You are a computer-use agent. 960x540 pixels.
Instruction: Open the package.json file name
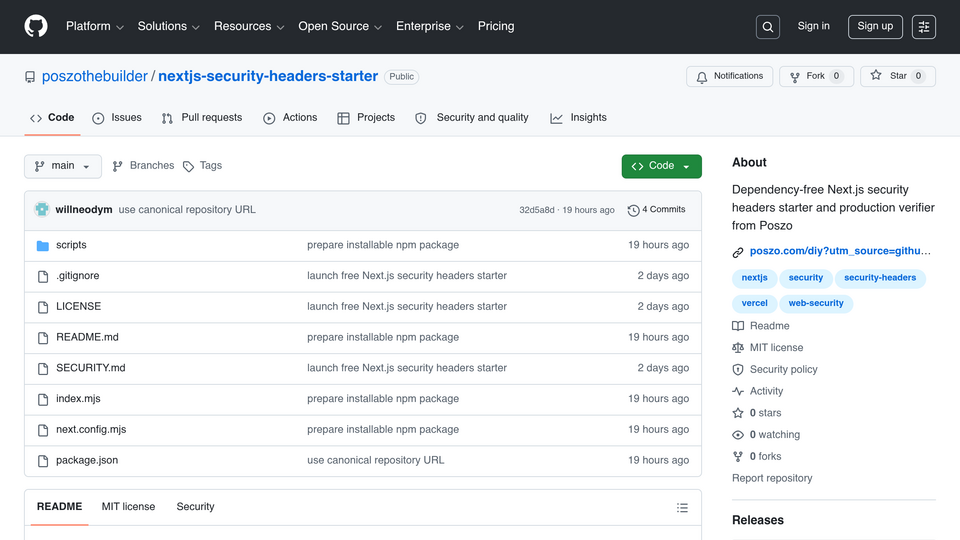click(87, 460)
